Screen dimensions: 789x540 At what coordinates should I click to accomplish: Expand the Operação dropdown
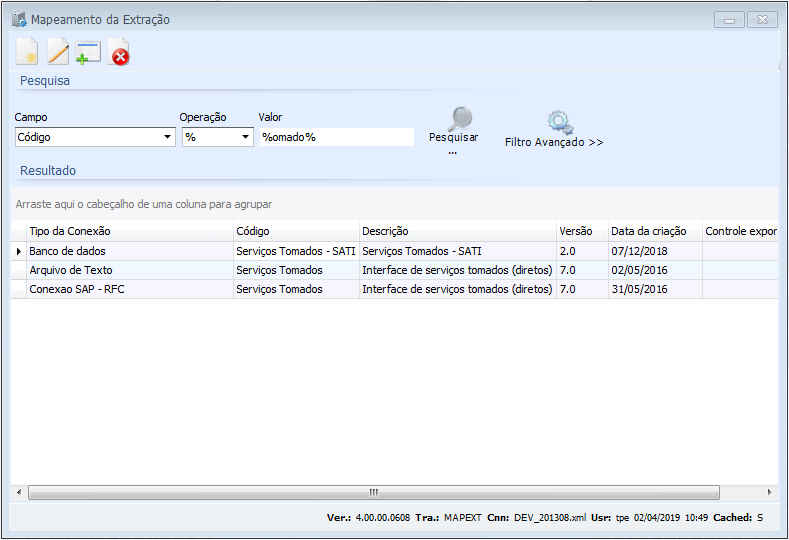coord(246,138)
